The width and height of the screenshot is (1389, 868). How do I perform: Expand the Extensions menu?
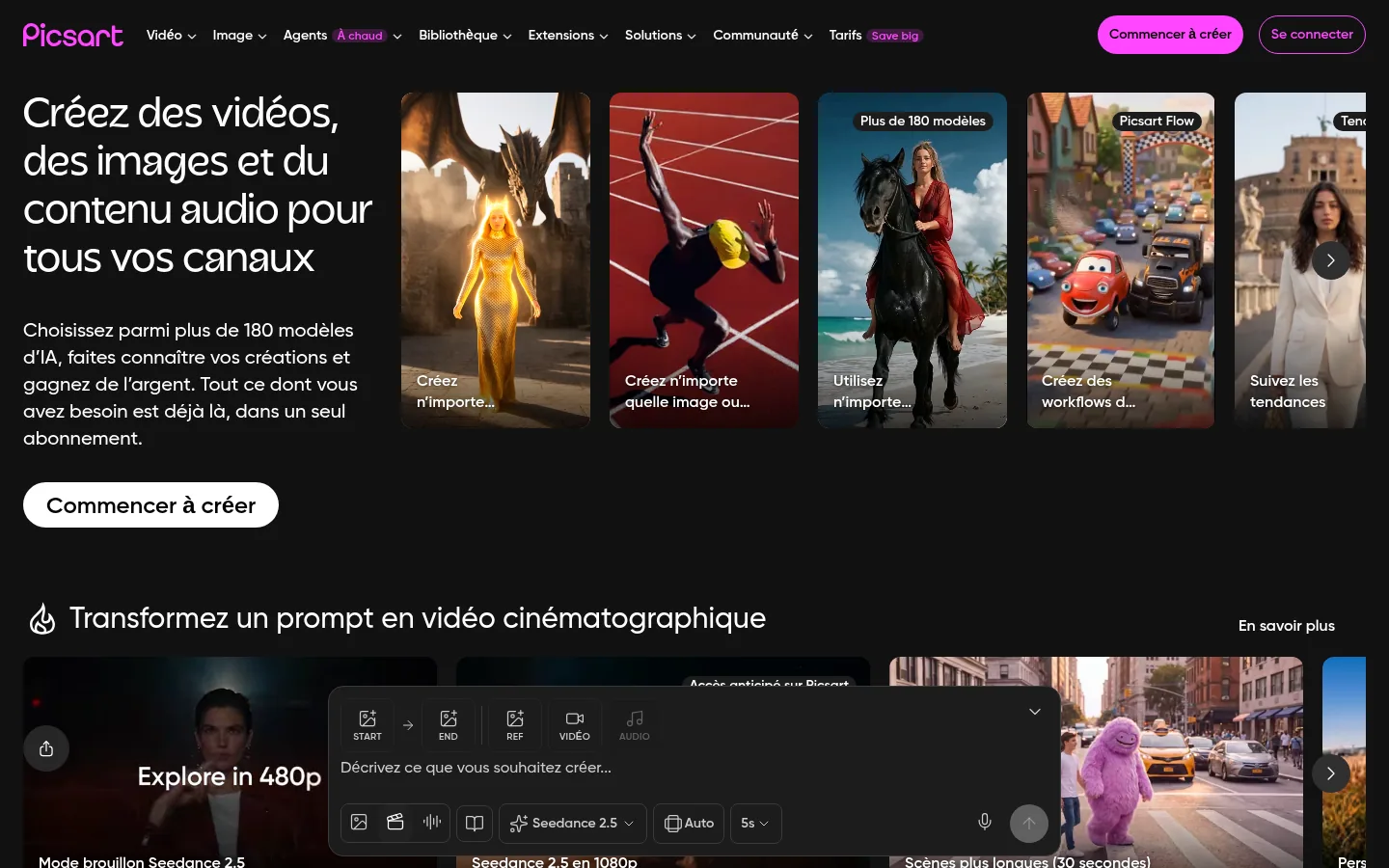tap(568, 36)
